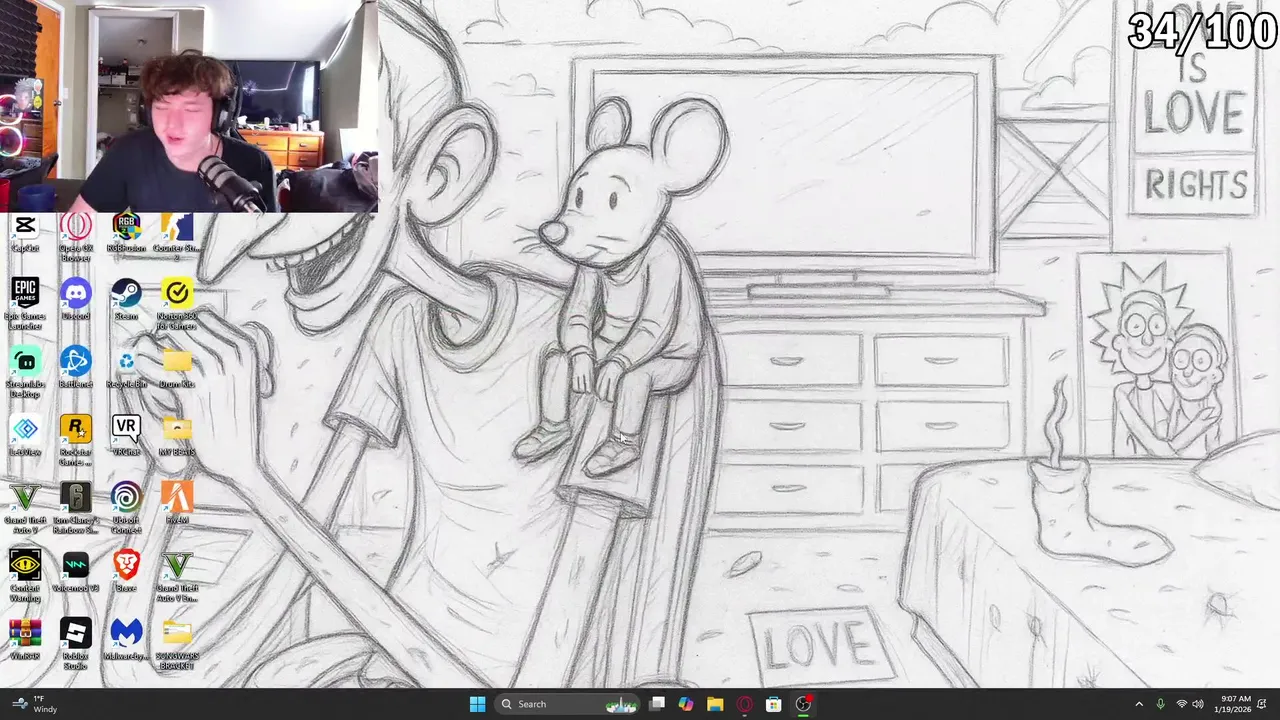Open the Ubisoft Connect desktop shortcut
1280x720 pixels.
[126, 508]
